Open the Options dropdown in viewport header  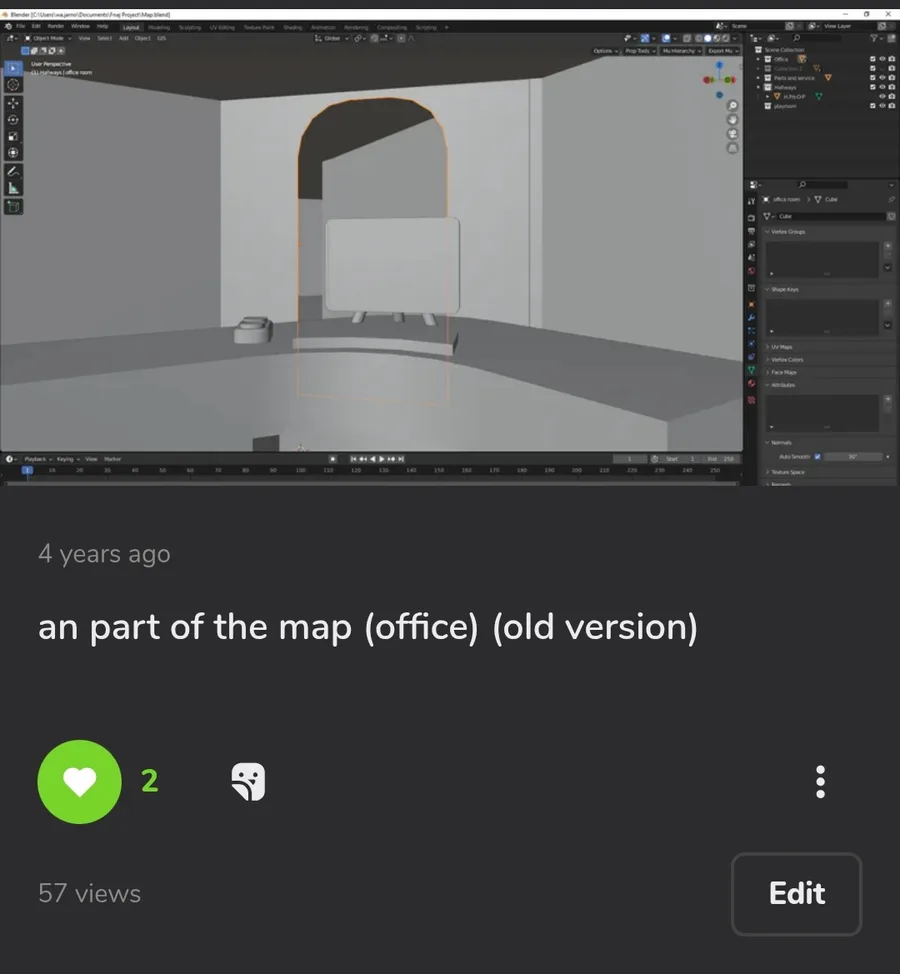[x=605, y=51]
